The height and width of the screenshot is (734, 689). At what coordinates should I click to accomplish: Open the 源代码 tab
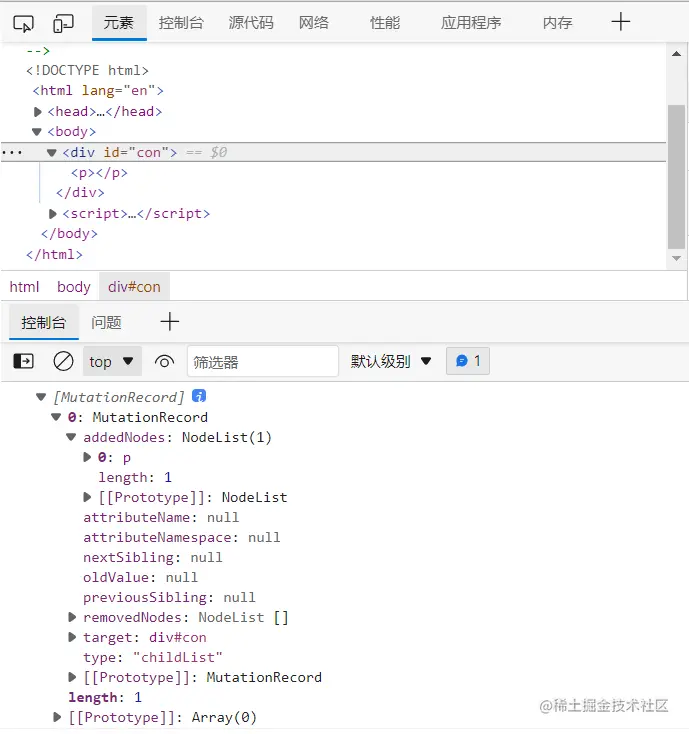tap(251, 22)
